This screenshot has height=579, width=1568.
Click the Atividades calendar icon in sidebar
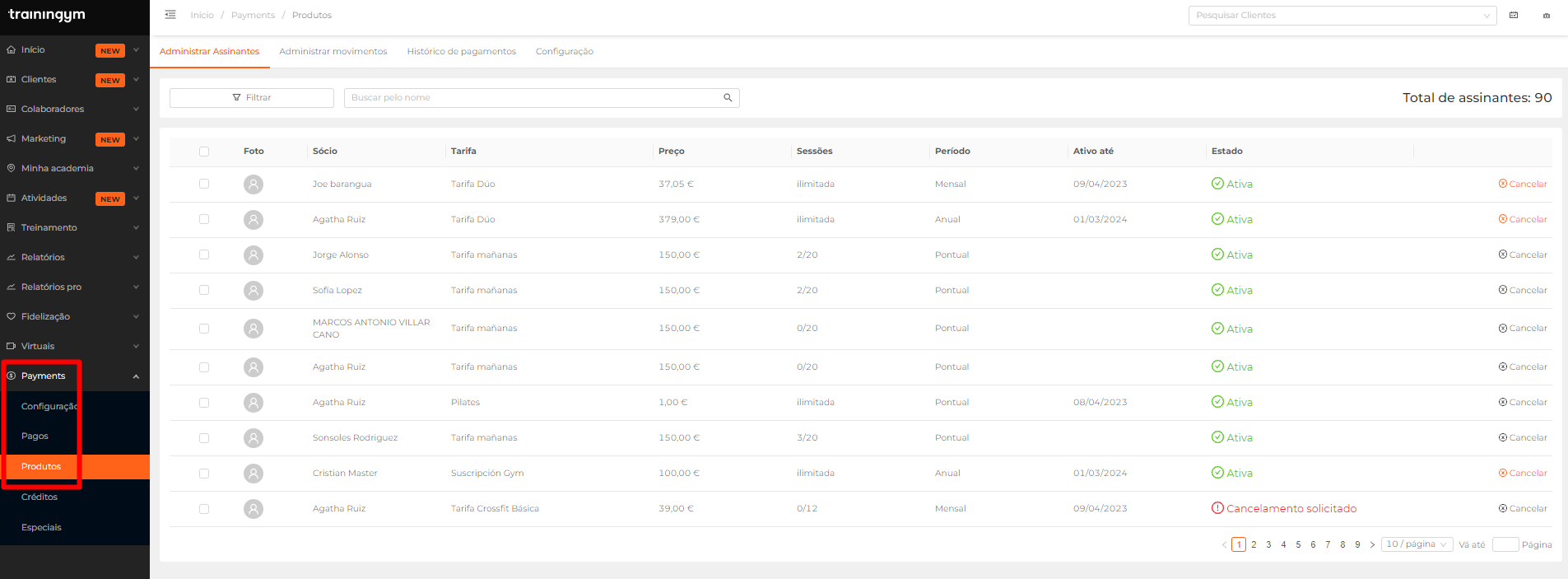tap(11, 198)
